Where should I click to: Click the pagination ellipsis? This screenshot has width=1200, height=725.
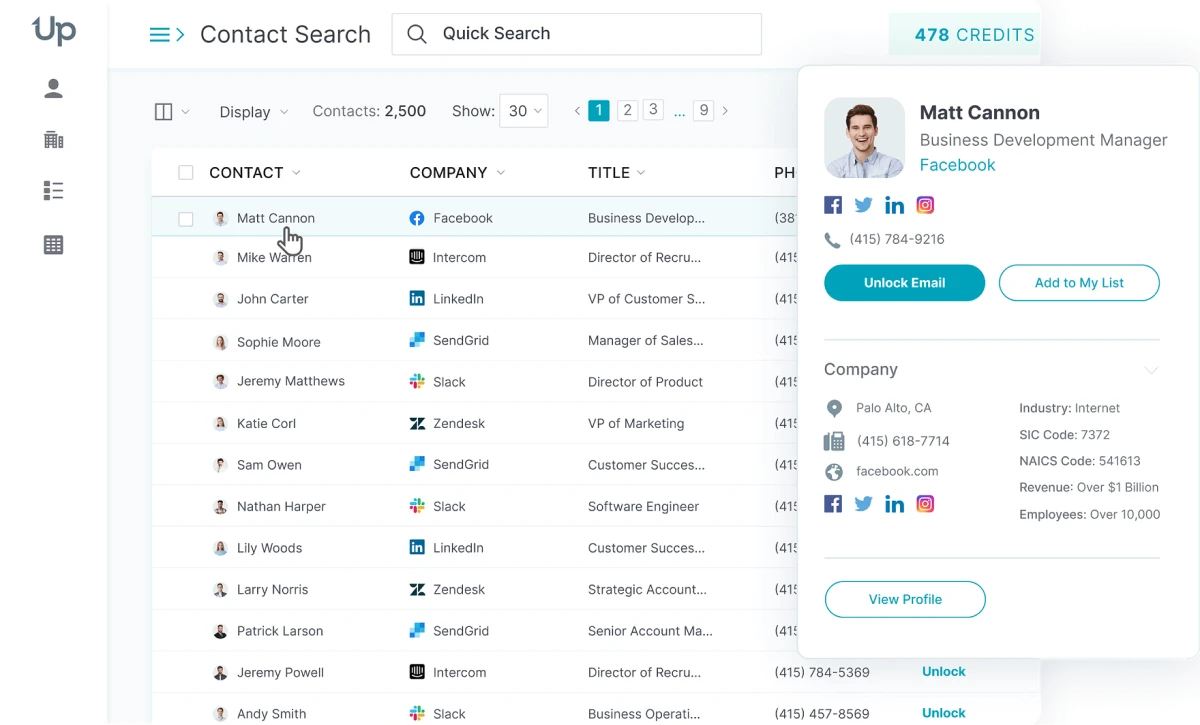[x=680, y=112]
